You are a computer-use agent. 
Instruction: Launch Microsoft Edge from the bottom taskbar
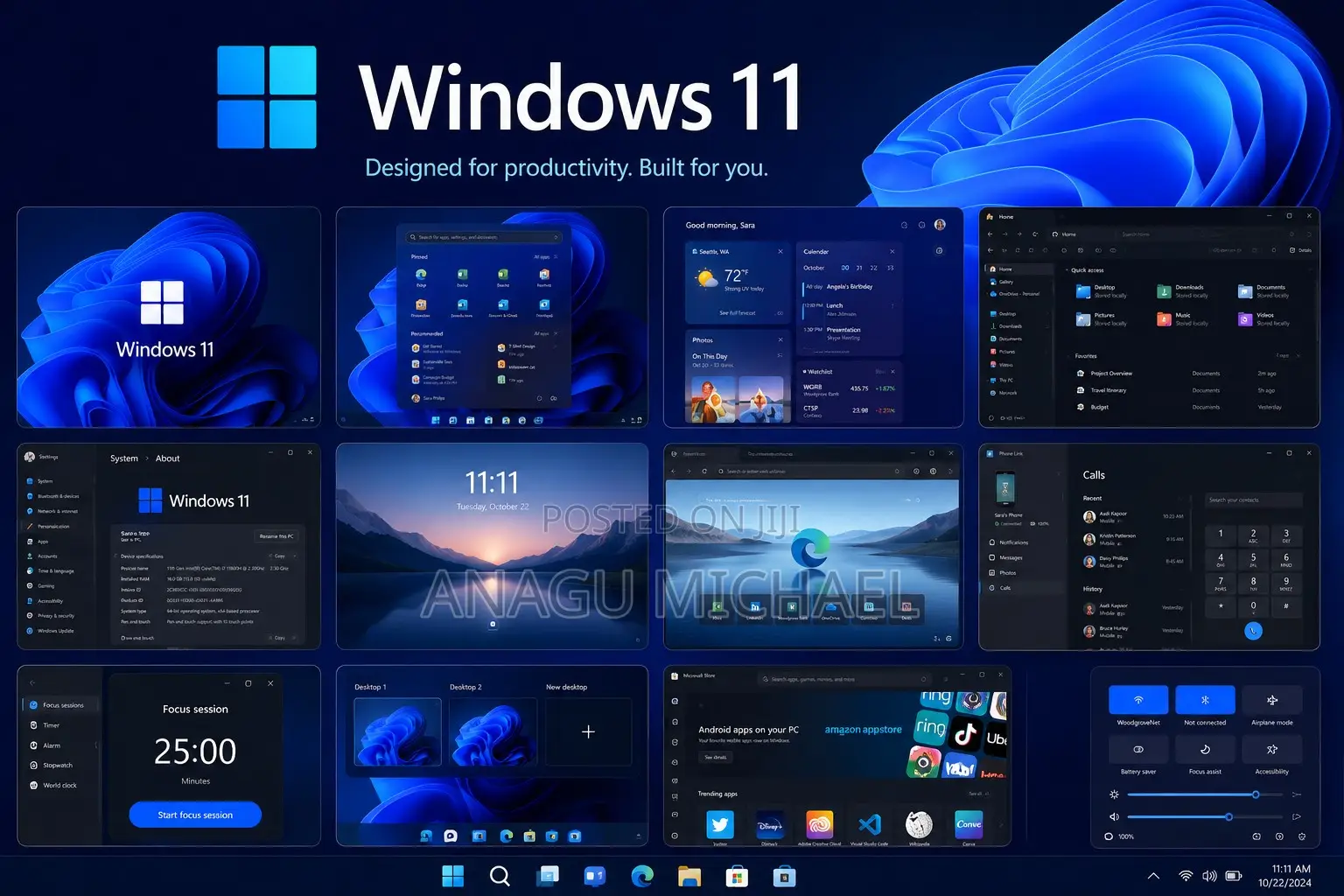point(642,876)
